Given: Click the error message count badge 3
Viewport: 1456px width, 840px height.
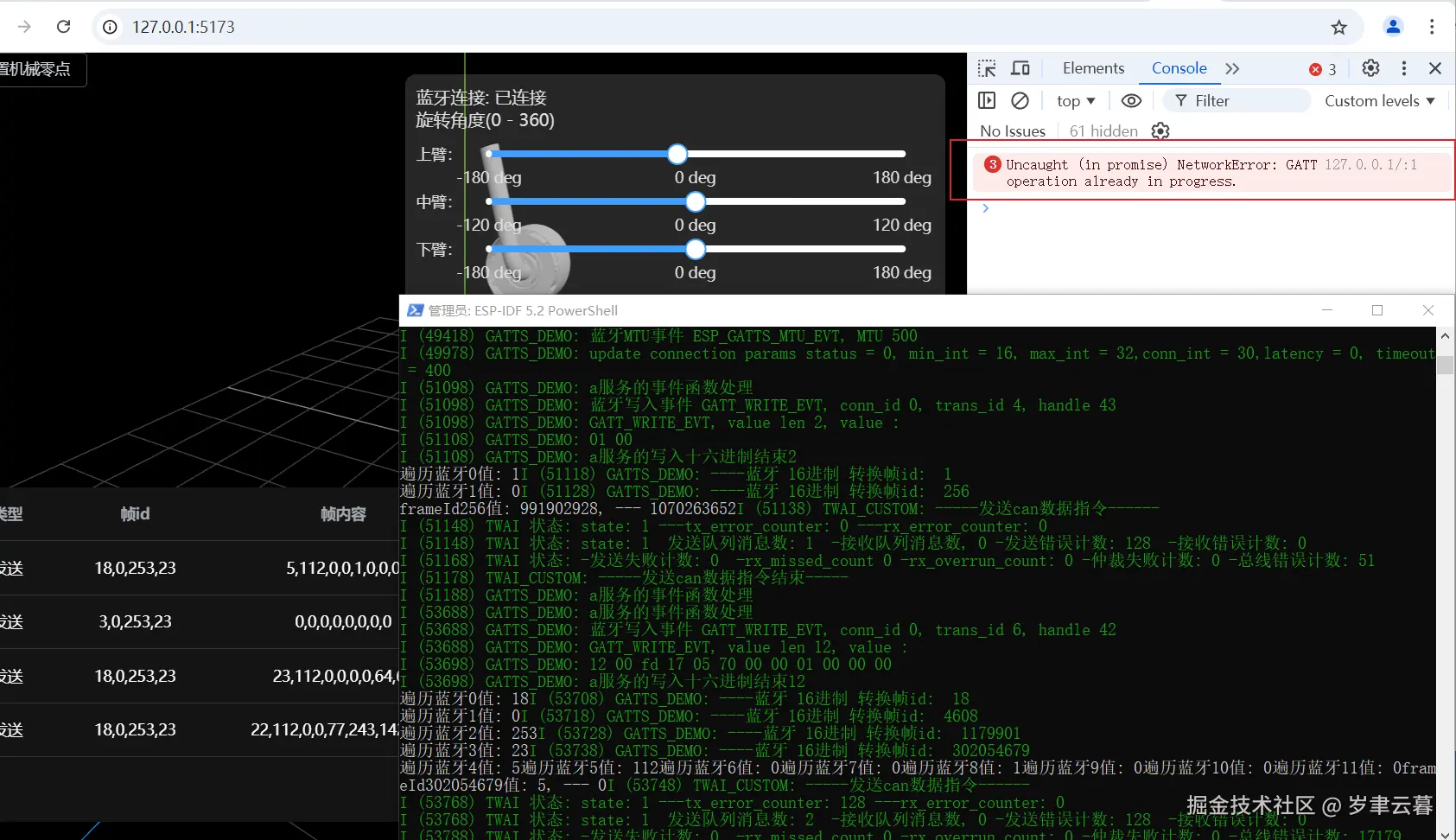Looking at the screenshot, I should click(x=993, y=164).
